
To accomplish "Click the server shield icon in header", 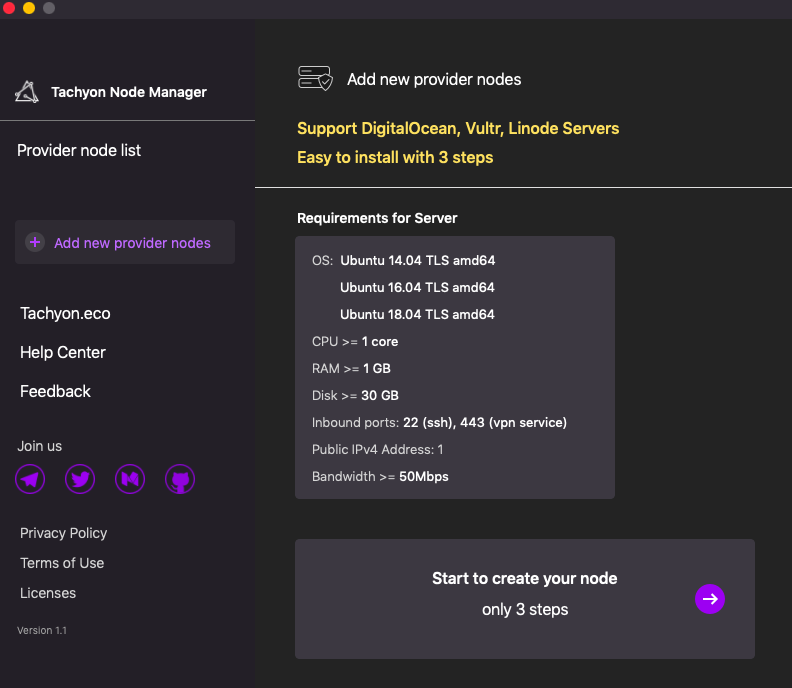I will [315, 78].
